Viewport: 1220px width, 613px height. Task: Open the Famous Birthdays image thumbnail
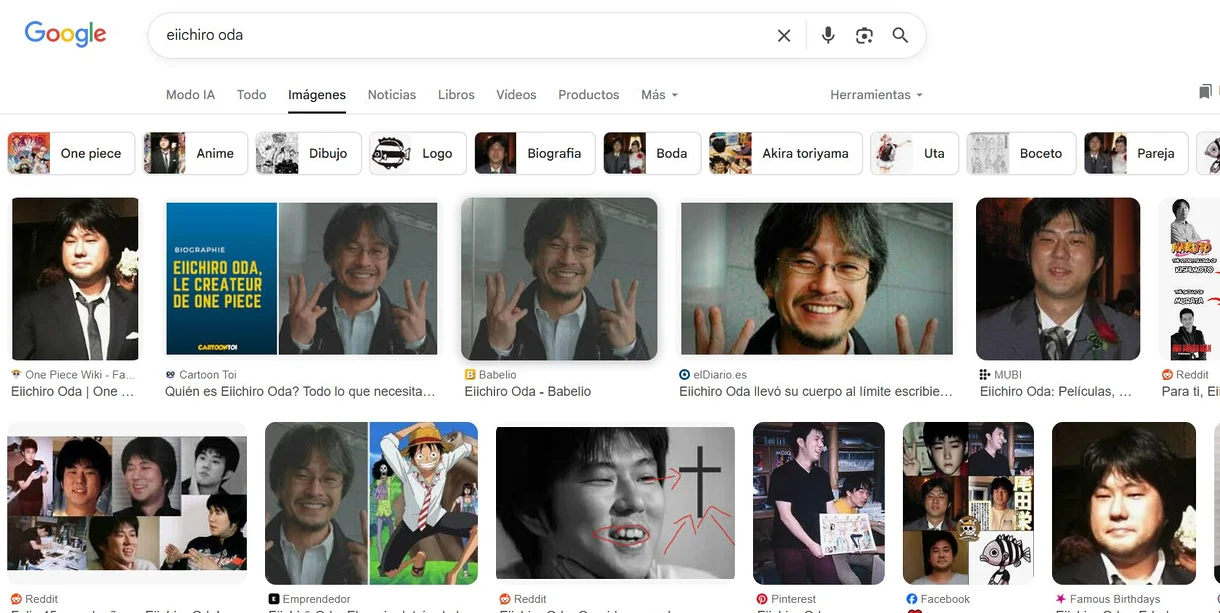(1123, 503)
